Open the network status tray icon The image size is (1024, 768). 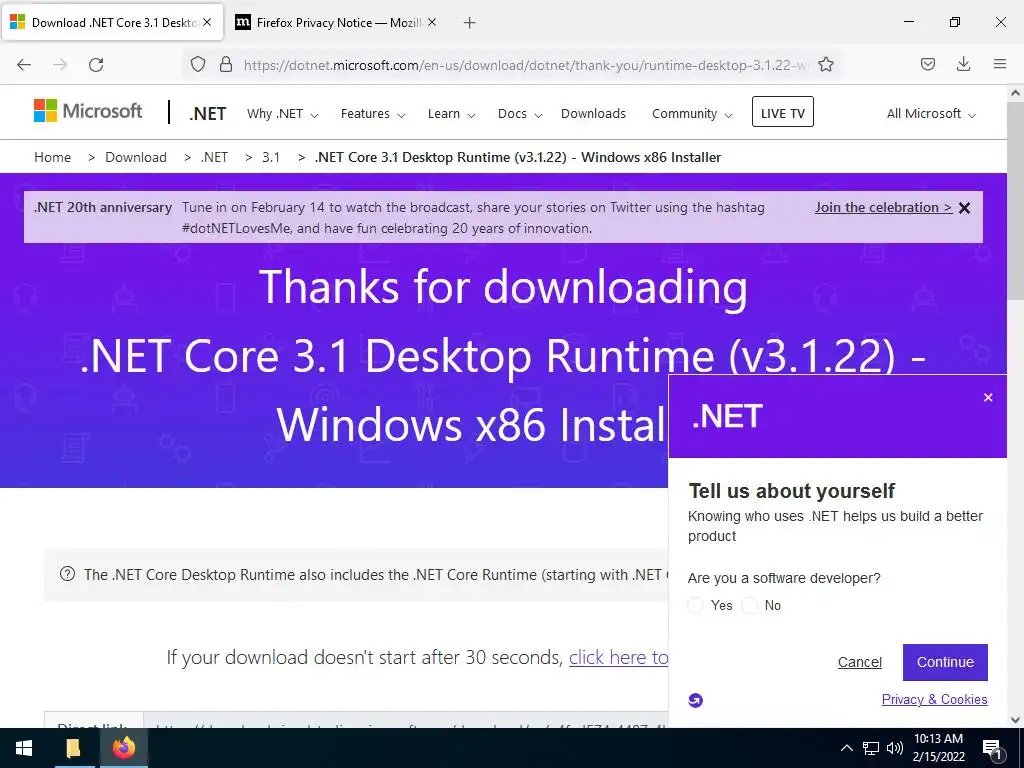[x=871, y=748]
